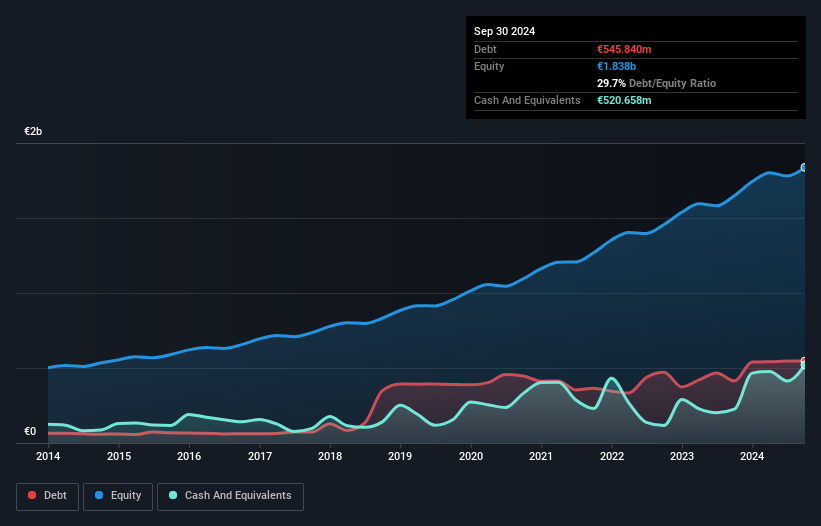Screen dimensions: 821x526
Task: Click the Debt value €545.840m in tooltip
Action: [624, 49]
